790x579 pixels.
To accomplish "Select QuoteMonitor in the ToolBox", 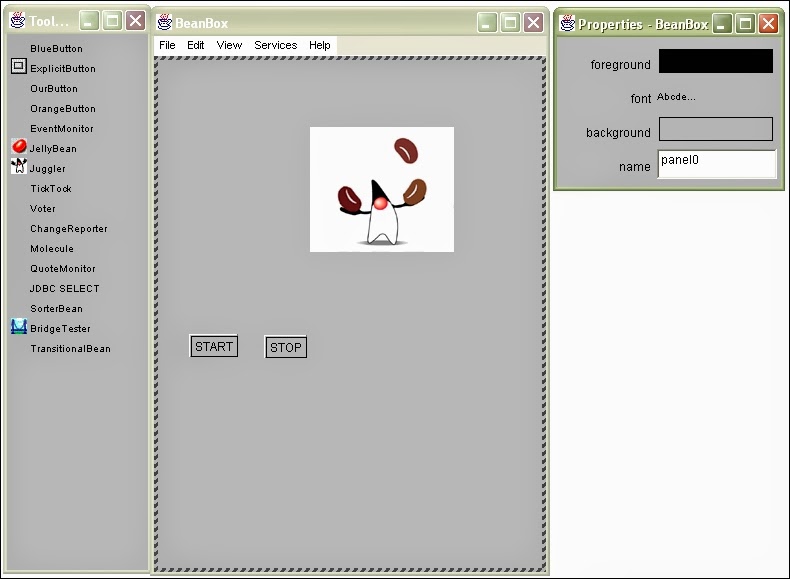I will 63,269.
